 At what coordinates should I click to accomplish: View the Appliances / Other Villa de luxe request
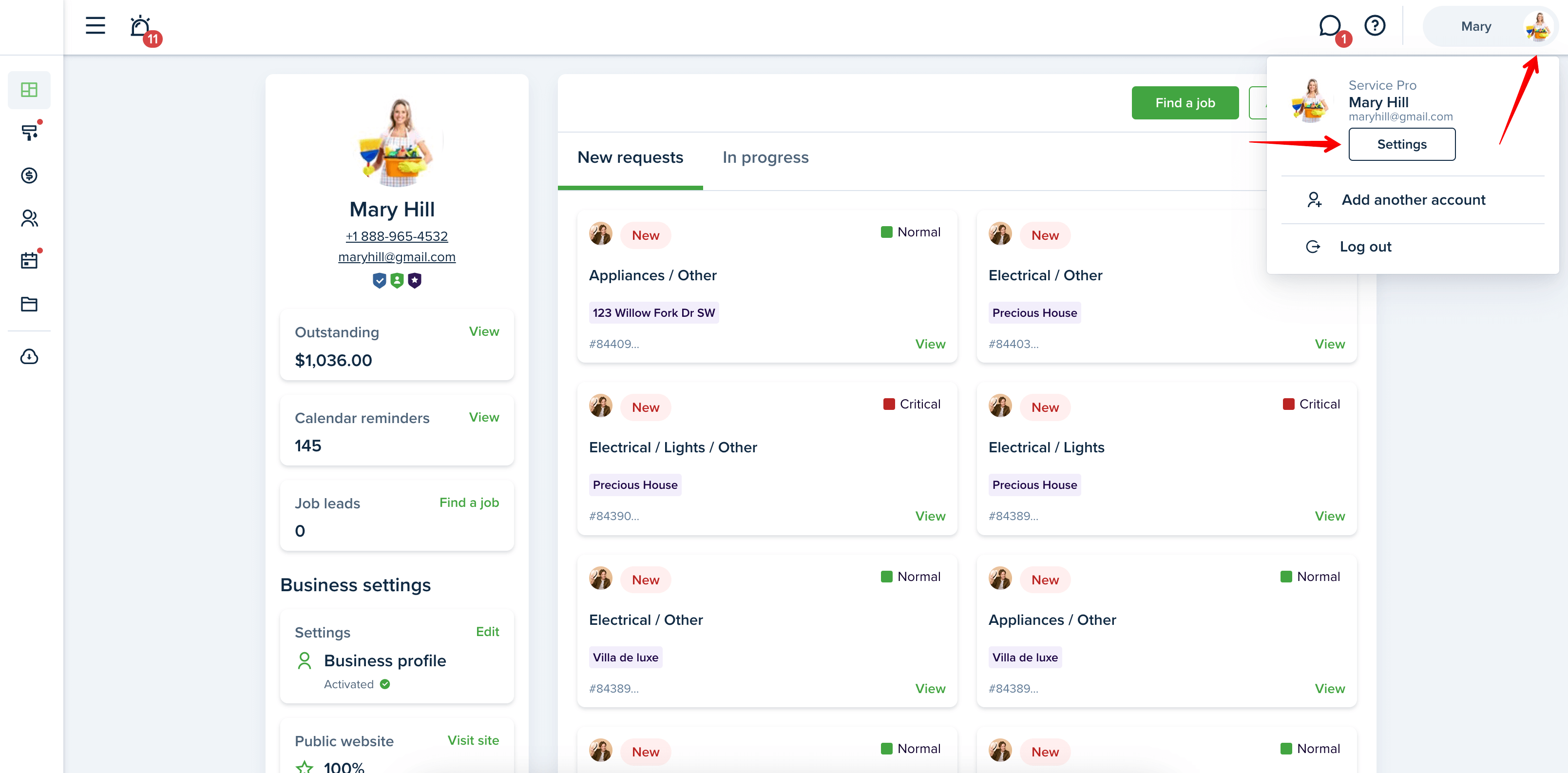pyautogui.click(x=1329, y=688)
